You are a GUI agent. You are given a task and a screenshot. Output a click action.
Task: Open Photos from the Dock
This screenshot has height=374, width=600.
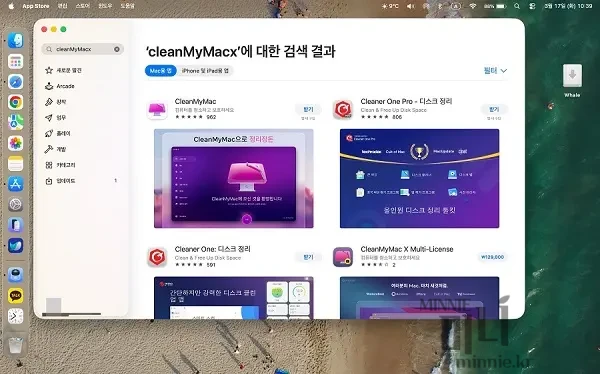16,143
